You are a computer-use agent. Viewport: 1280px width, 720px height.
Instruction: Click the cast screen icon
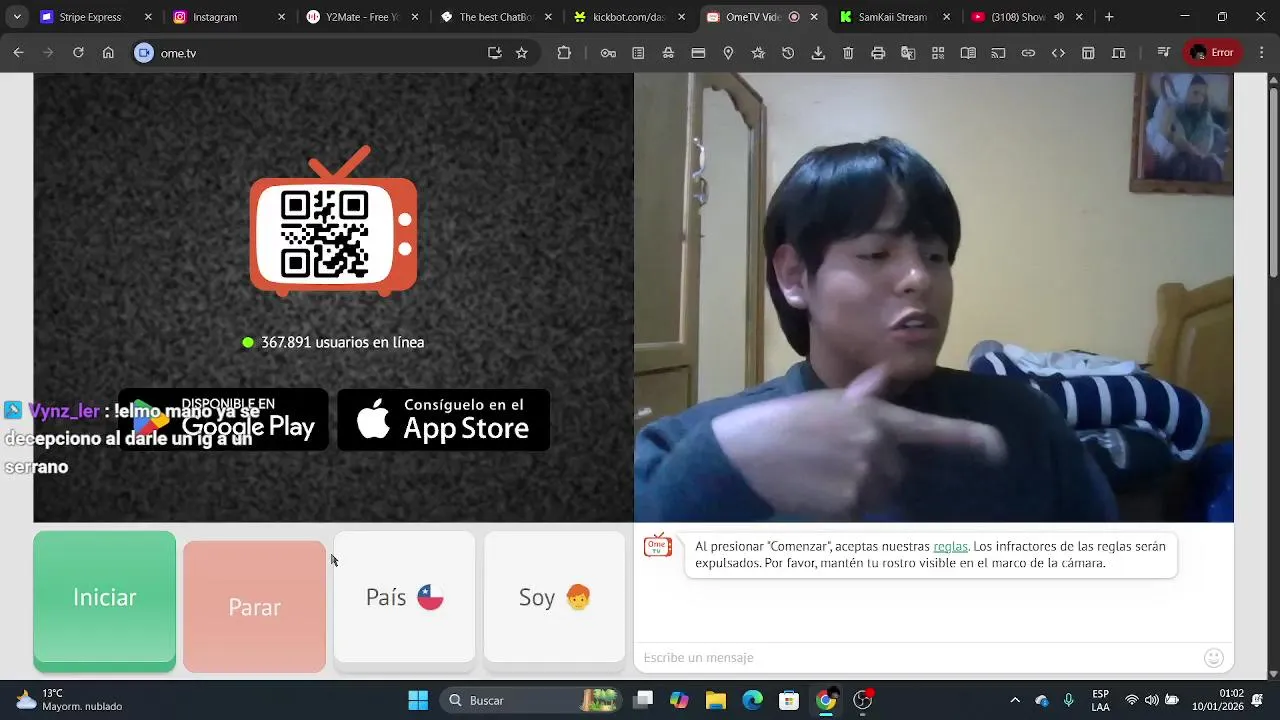998,53
